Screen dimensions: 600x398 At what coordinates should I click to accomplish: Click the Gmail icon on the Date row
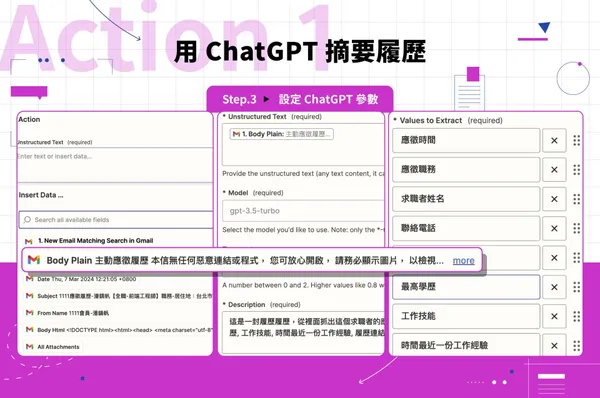click(29, 279)
